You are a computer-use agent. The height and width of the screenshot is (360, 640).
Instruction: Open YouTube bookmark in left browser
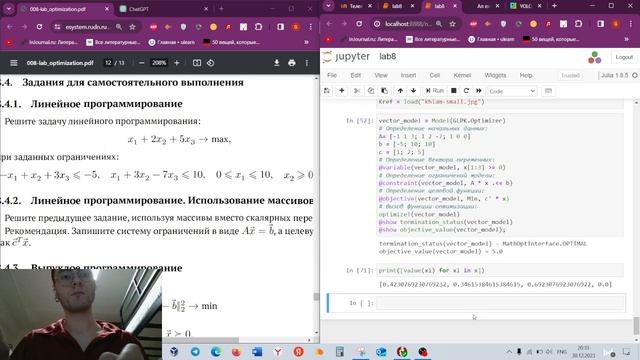(x=9, y=42)
